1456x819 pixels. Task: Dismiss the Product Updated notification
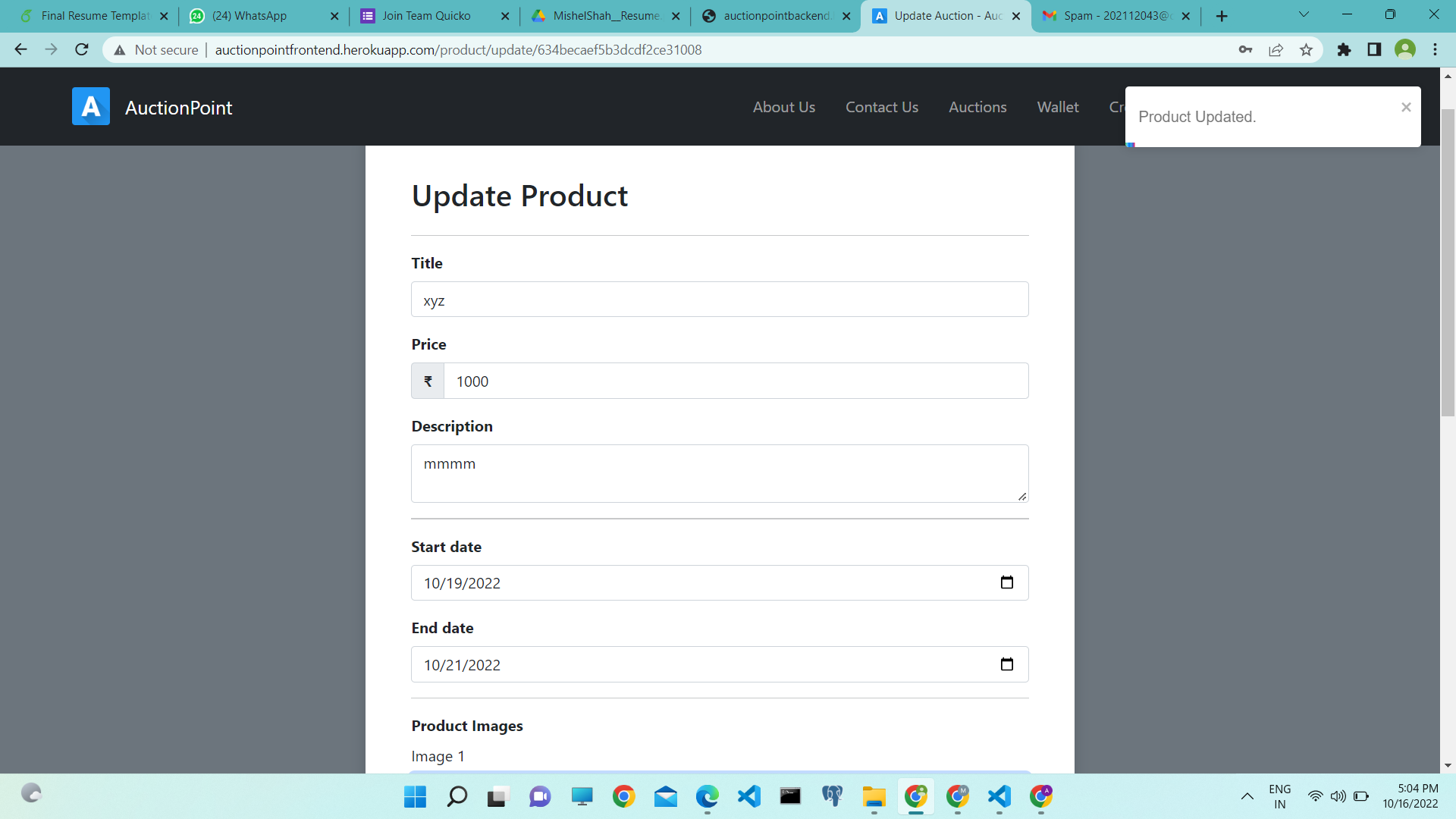pyautogui.click(x=1407, y=107)
